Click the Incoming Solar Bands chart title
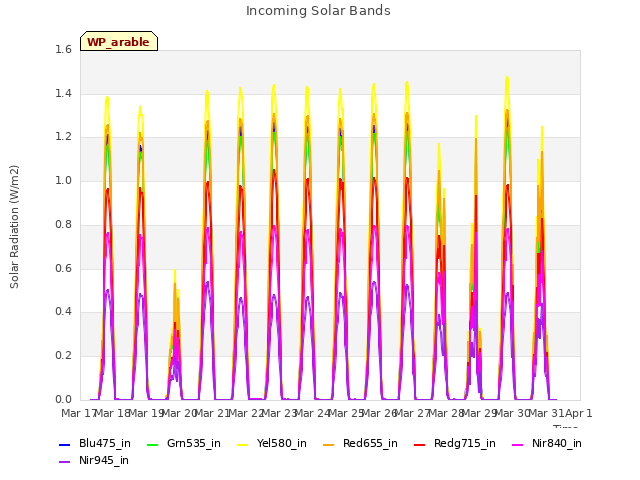Image resolution: width=640 pixels, height=480 pixels. 318,11
